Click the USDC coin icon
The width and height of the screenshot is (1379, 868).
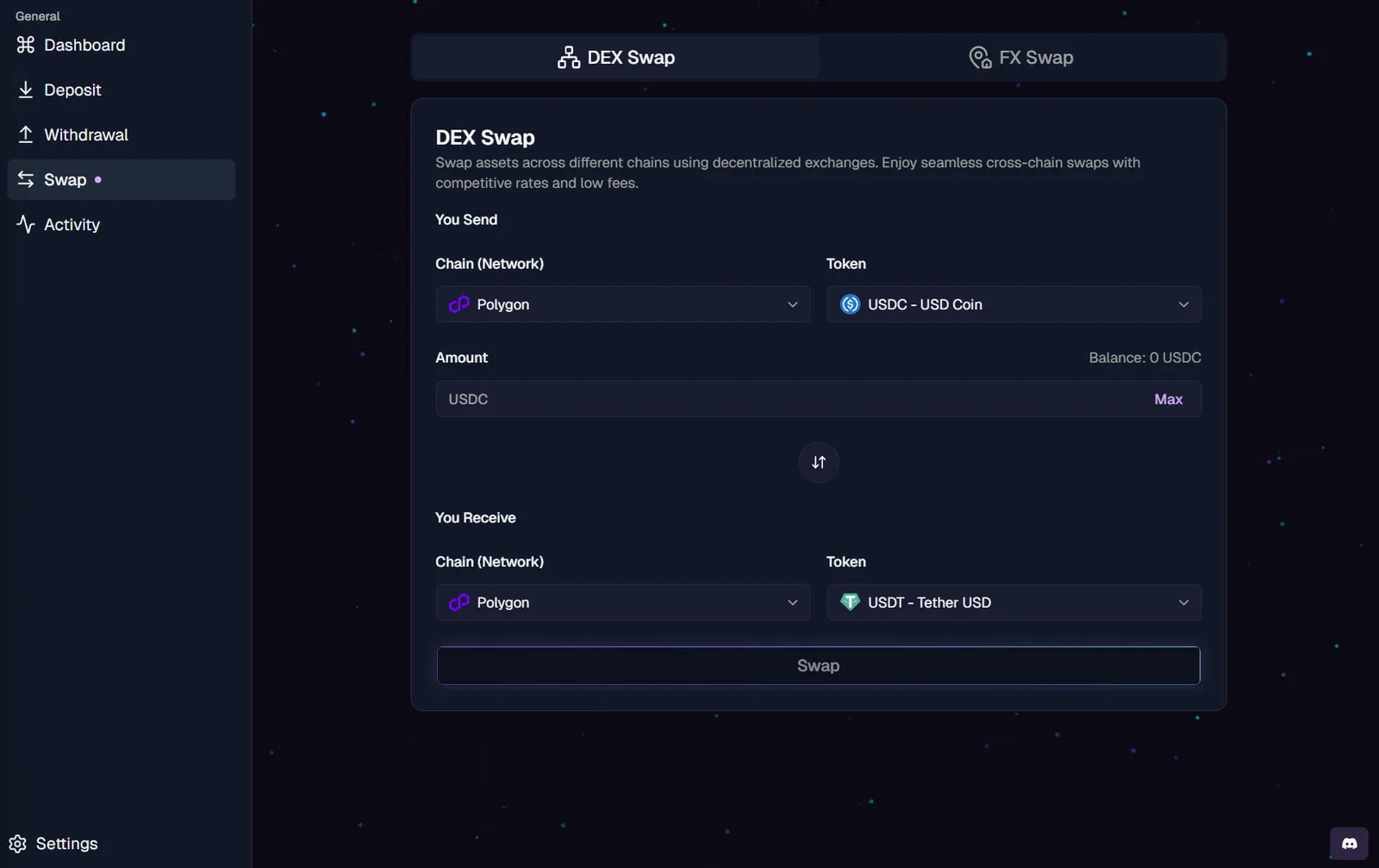(x=850, y=304)
